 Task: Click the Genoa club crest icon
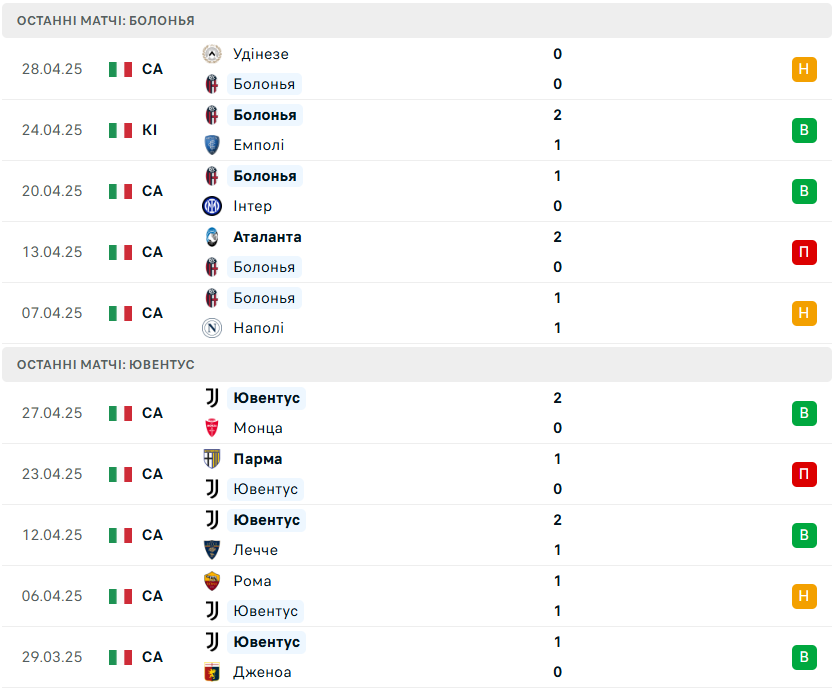click(212, 672)
